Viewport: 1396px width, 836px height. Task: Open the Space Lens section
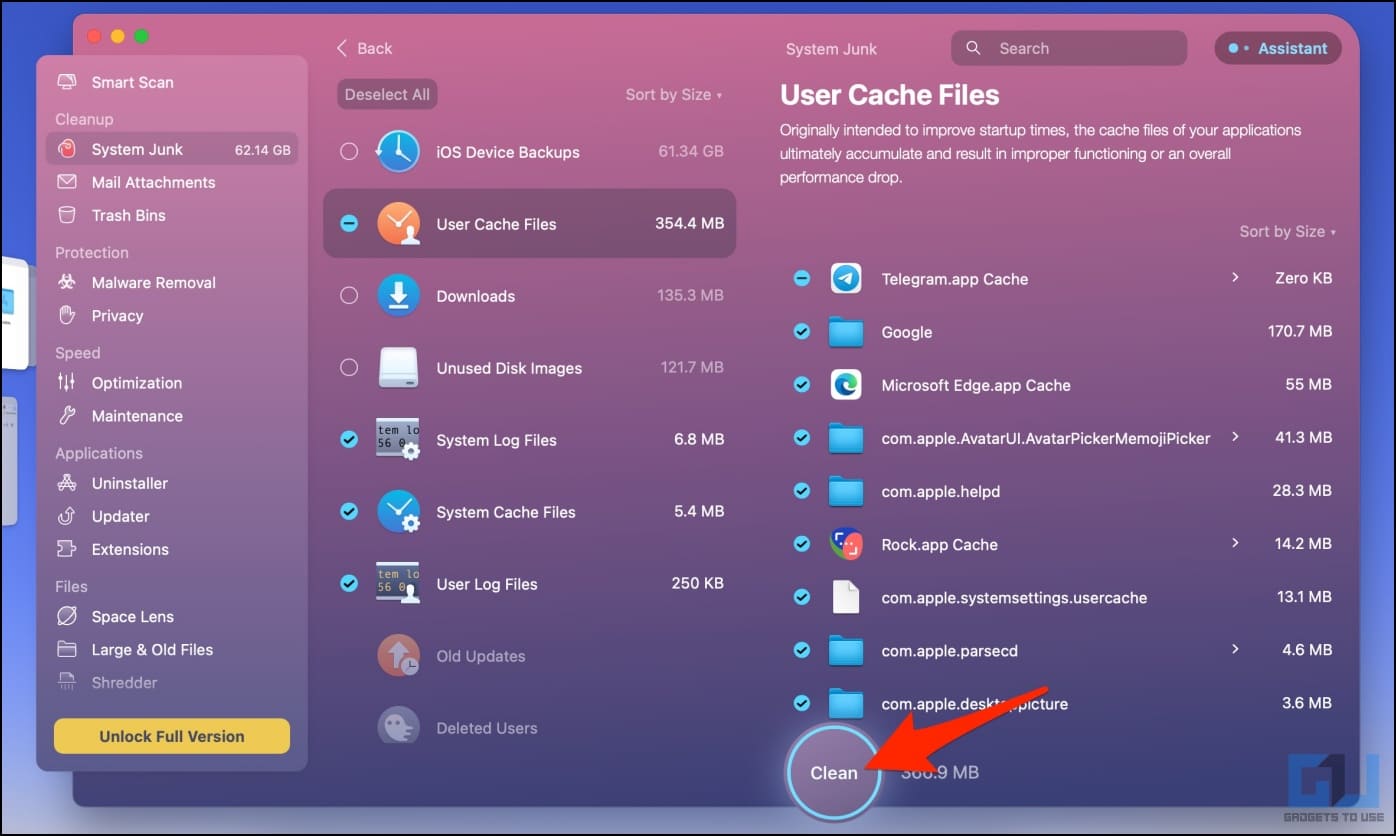171,616
